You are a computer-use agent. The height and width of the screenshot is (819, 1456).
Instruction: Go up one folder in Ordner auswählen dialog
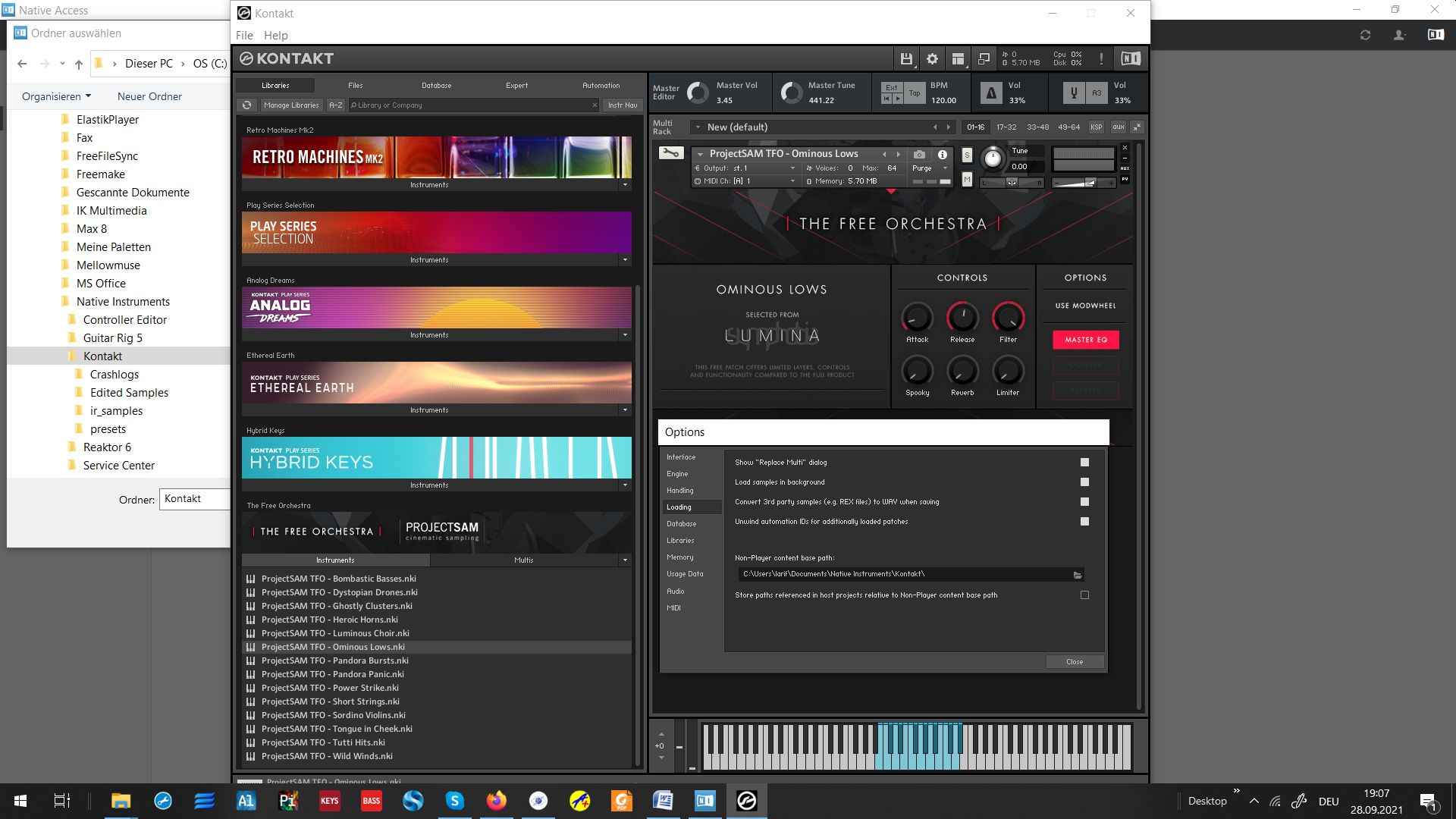79,64
